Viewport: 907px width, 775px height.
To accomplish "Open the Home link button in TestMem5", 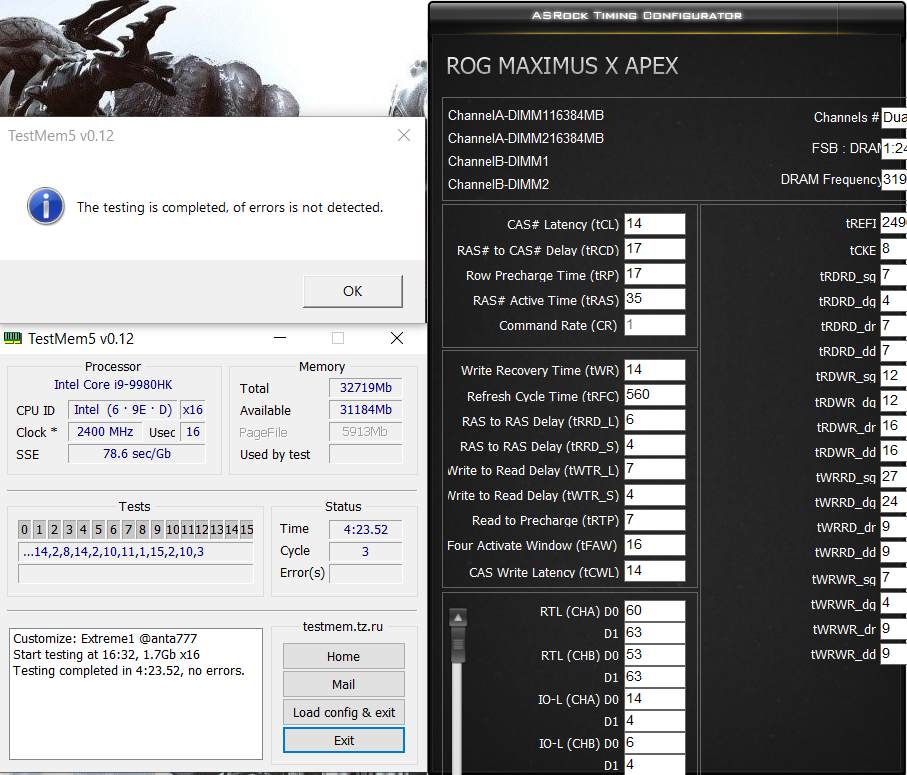I will (x=344, y=656).
